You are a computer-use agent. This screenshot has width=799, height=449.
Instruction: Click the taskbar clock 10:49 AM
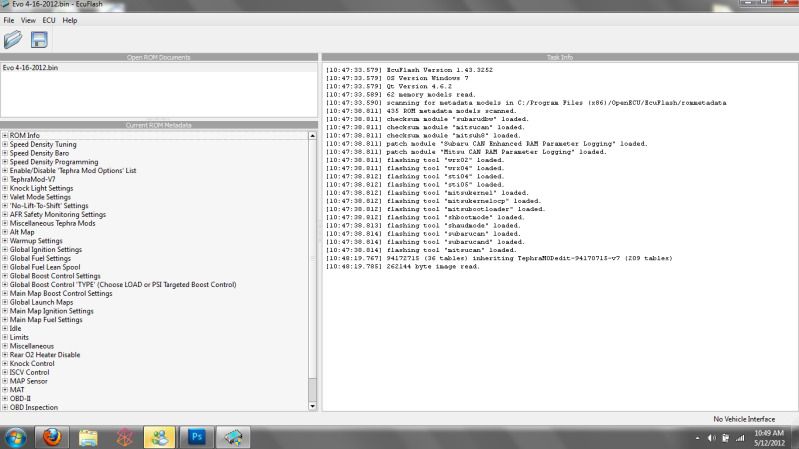769,433
